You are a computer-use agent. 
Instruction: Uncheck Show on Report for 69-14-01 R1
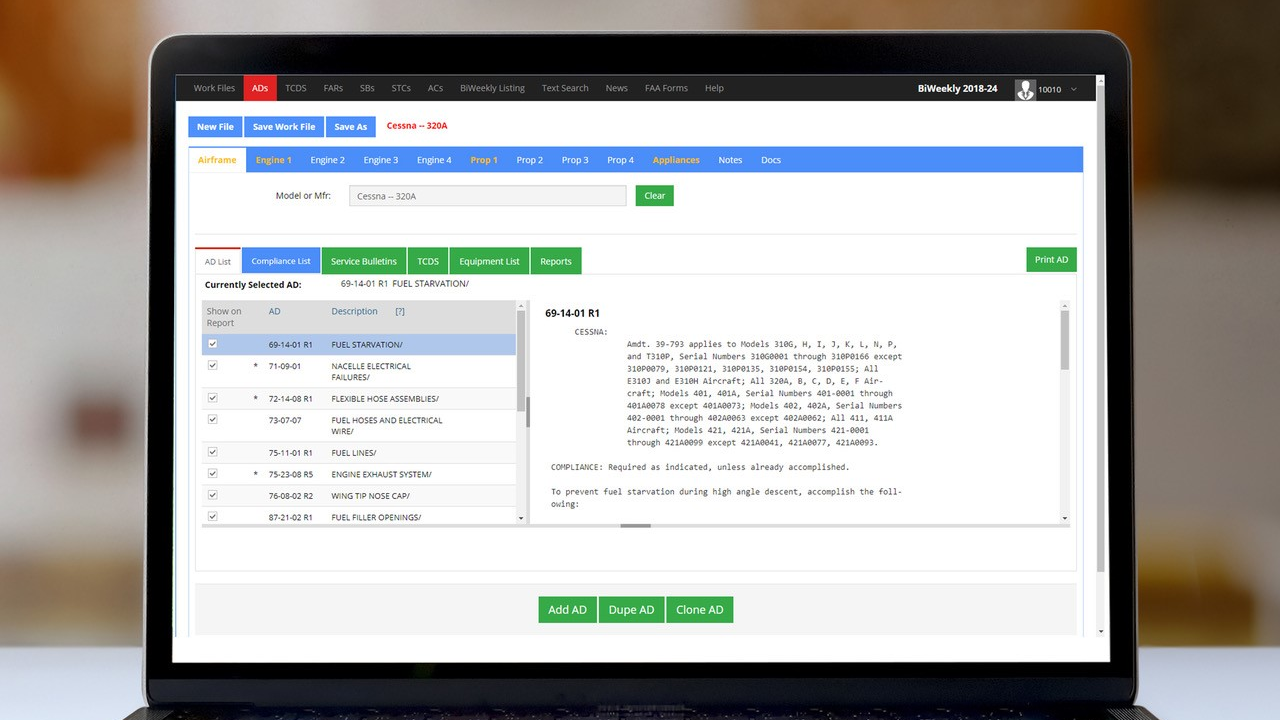pyautogui.click(x=212, y=344)
